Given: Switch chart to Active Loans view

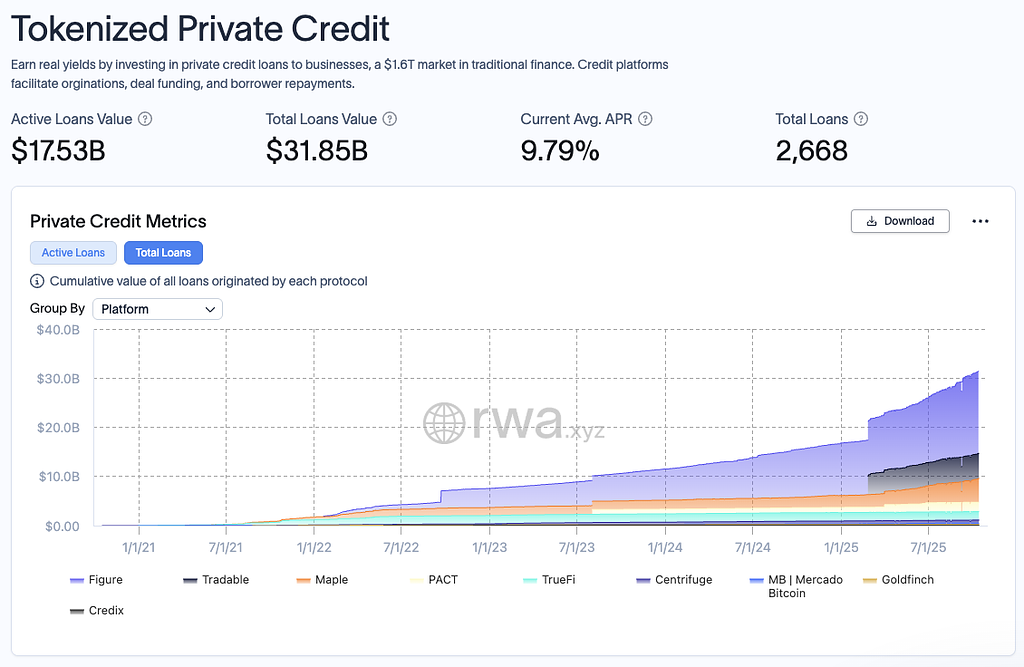Looking at the screenshot, I should tap(73, 253).
